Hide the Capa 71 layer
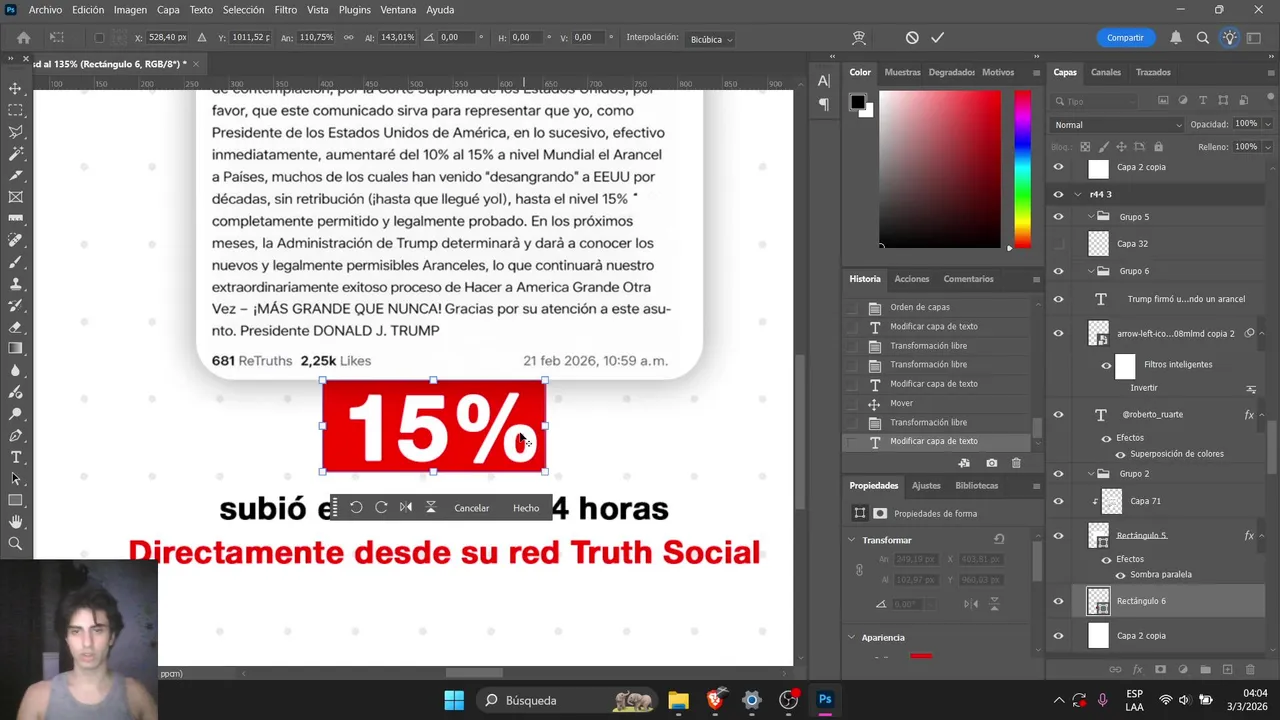The height and width of the screenshot is (720, 1280). click(x=1059, y=501)
